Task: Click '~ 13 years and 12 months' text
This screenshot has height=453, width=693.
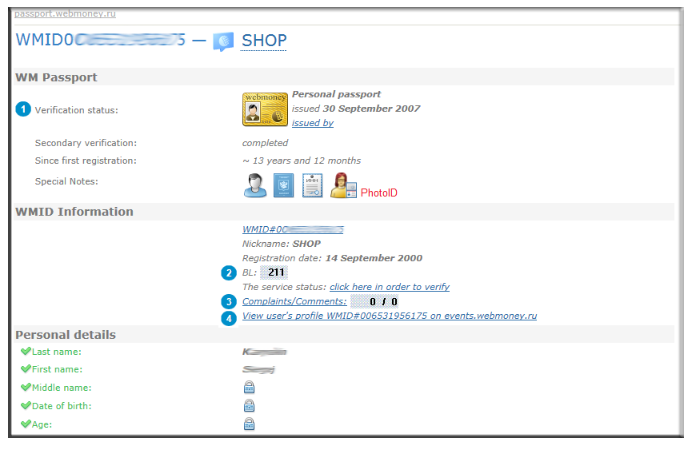Action: coord(301,161)
